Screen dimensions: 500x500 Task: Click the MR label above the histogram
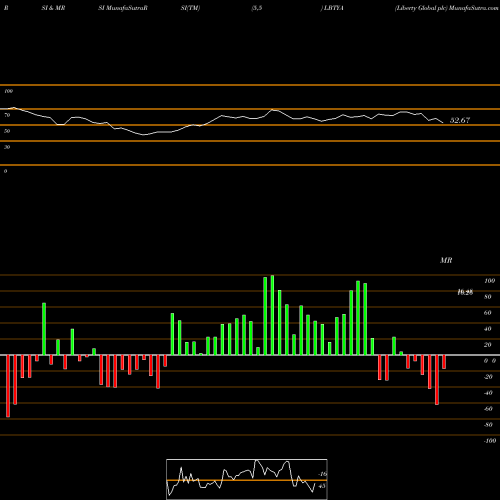tap(446, 260)
